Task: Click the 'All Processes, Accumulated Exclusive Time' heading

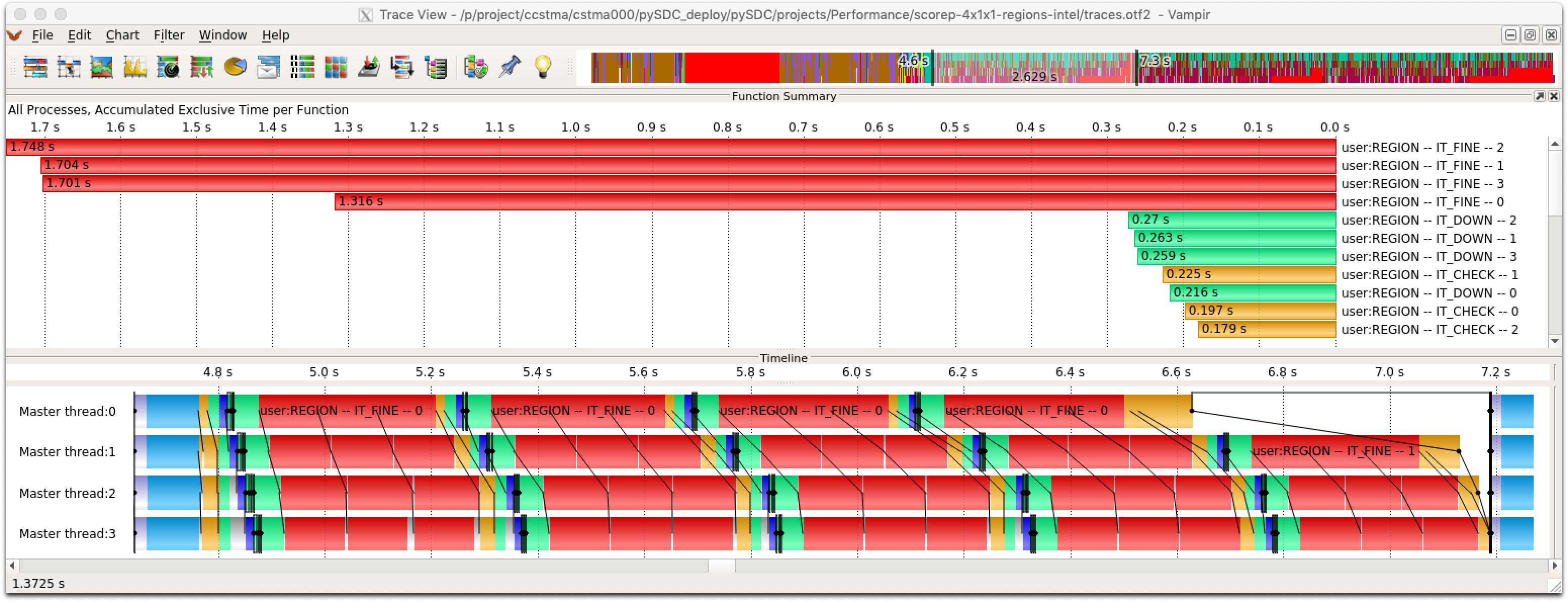Action: pos(178,110)
